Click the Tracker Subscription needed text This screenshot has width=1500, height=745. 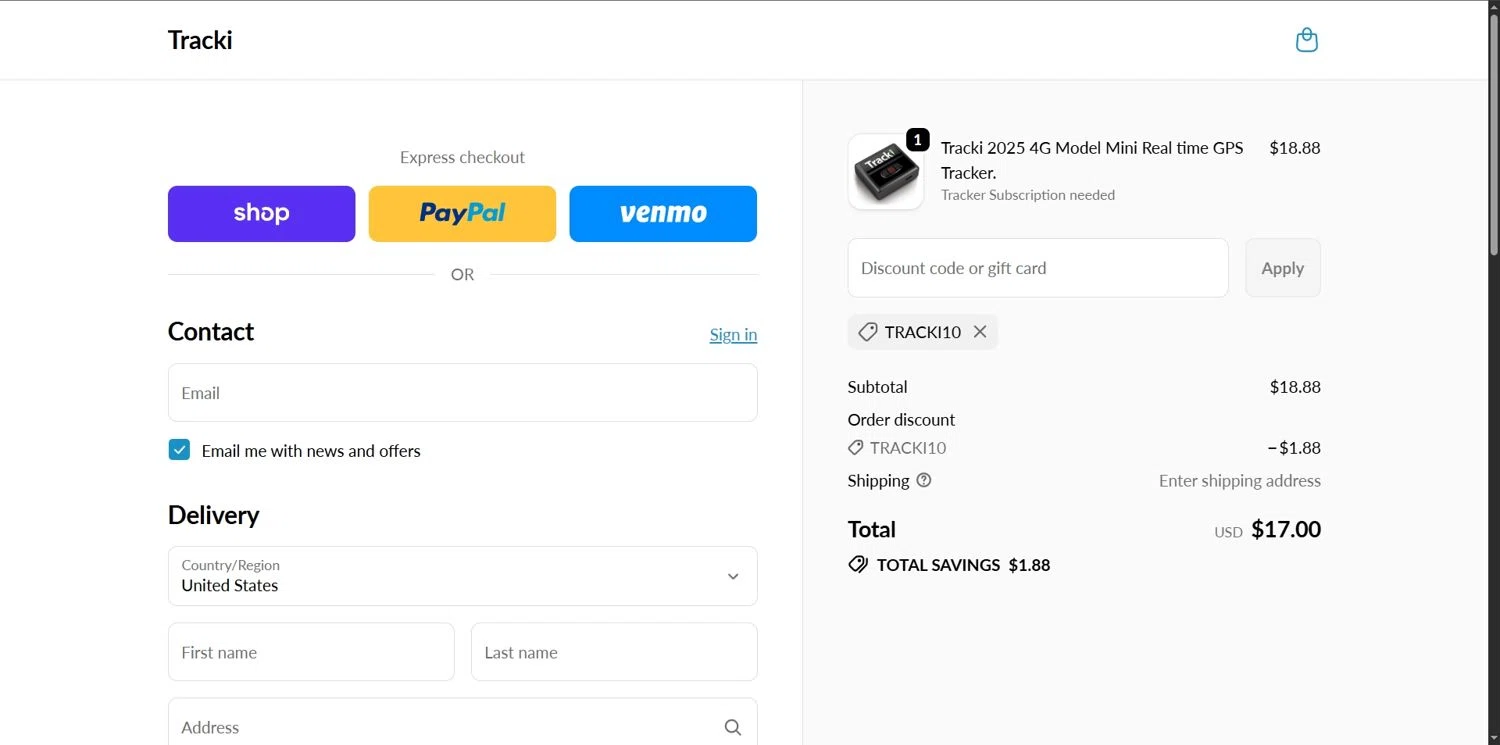[x=1028, y=195]
